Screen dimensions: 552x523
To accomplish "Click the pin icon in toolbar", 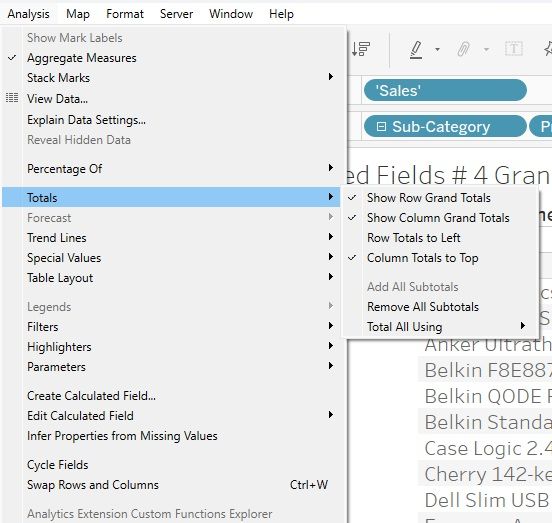I will [548, 49].
